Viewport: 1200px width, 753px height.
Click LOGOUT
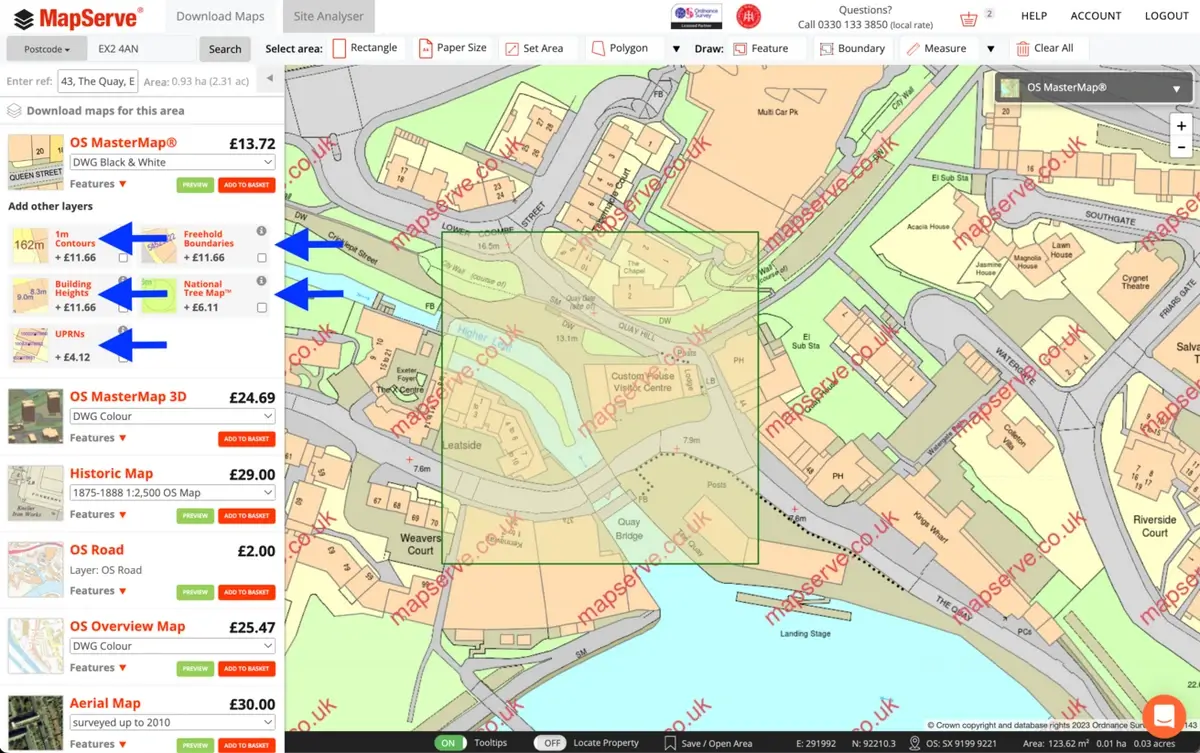(x=1167, y=16)
